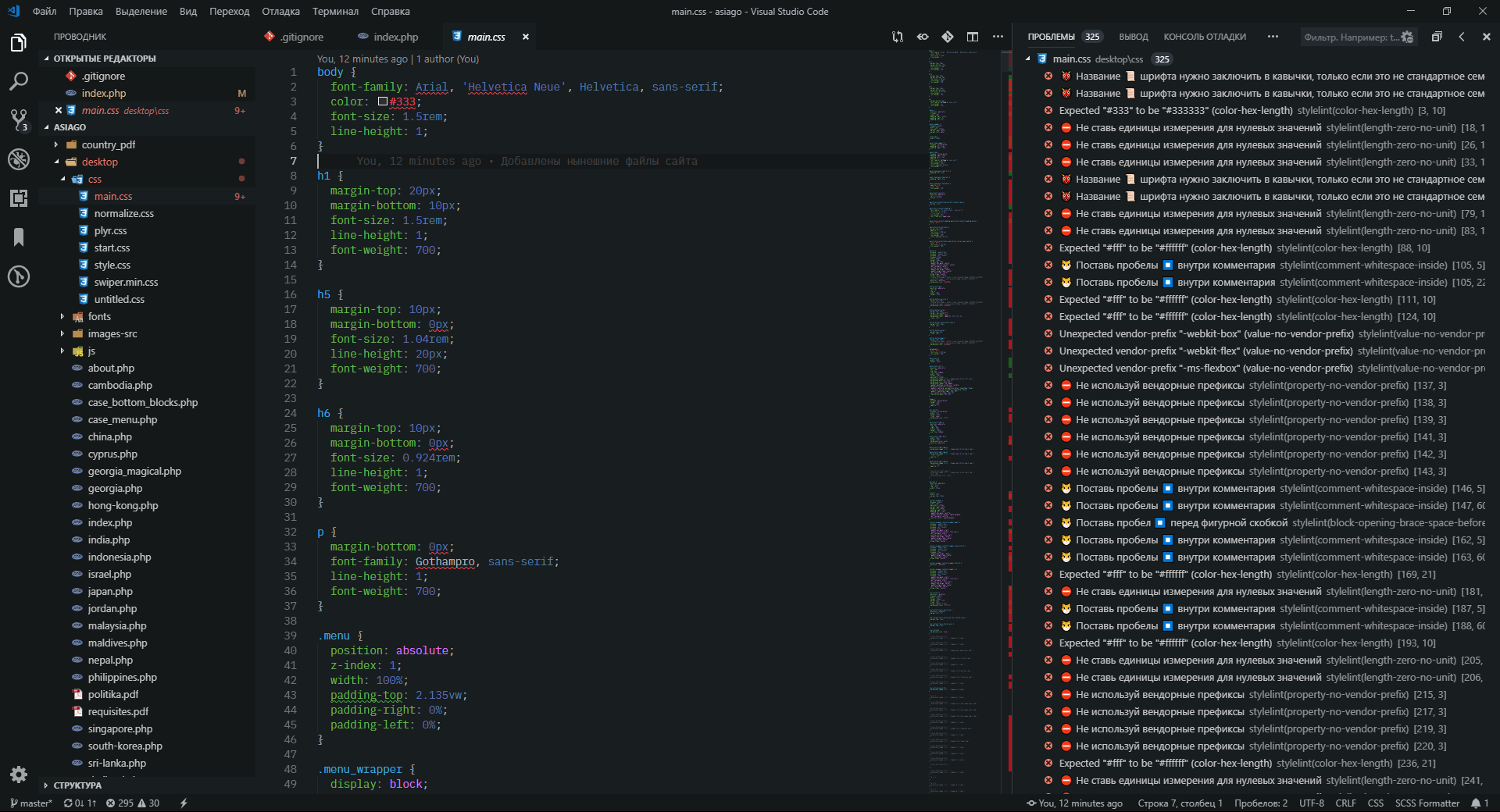This screenshot has height=812, width=1500.
Task: Expand the СТРУКТУРА outline section
Action: [77, 785]
